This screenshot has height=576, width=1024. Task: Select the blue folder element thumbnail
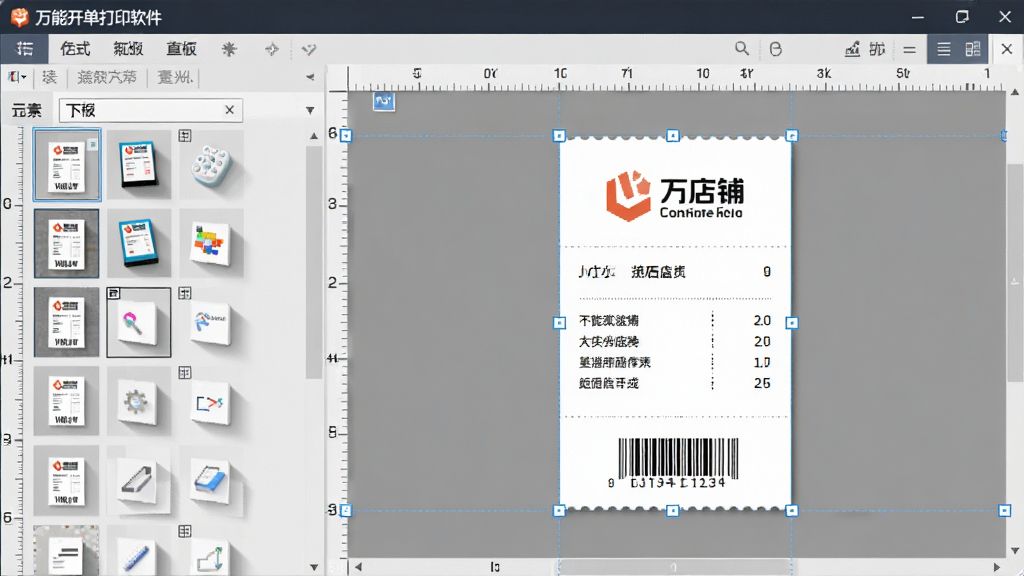211,481
